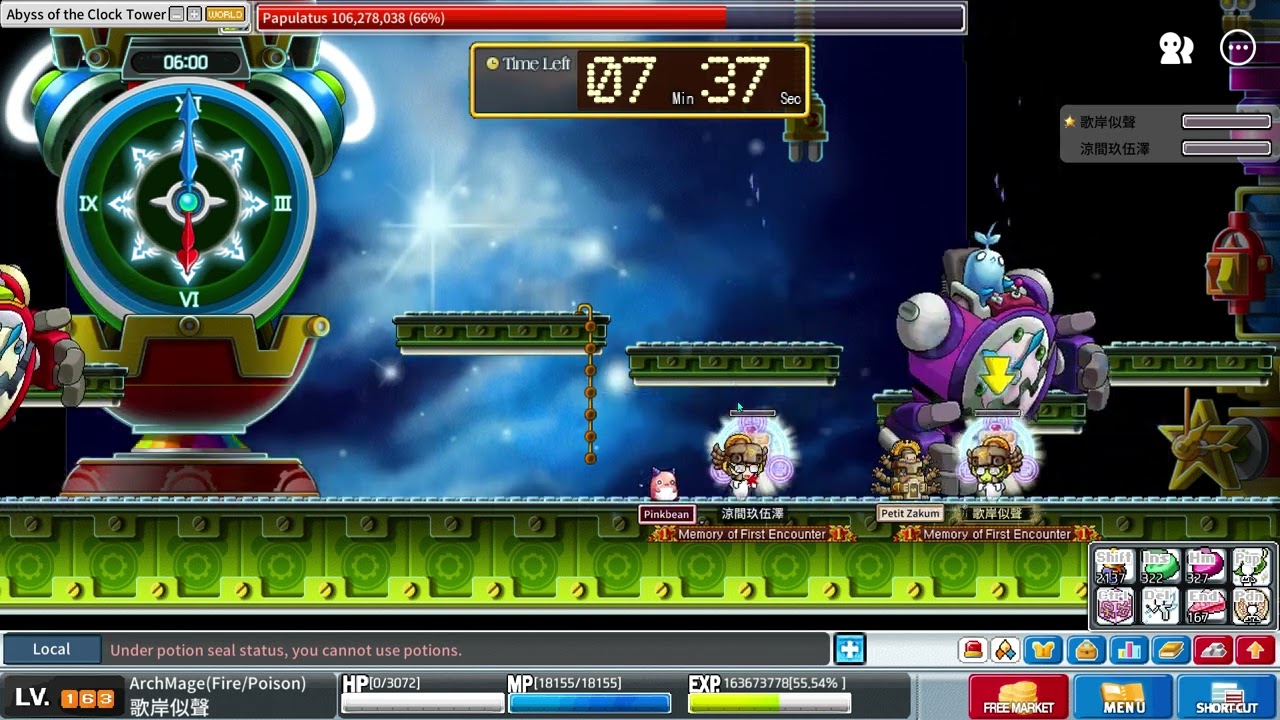This screenshot has width=1280, height=720.
Task: Click the Petit Zakum pet name tag
Action: click(x=910, y=513)
